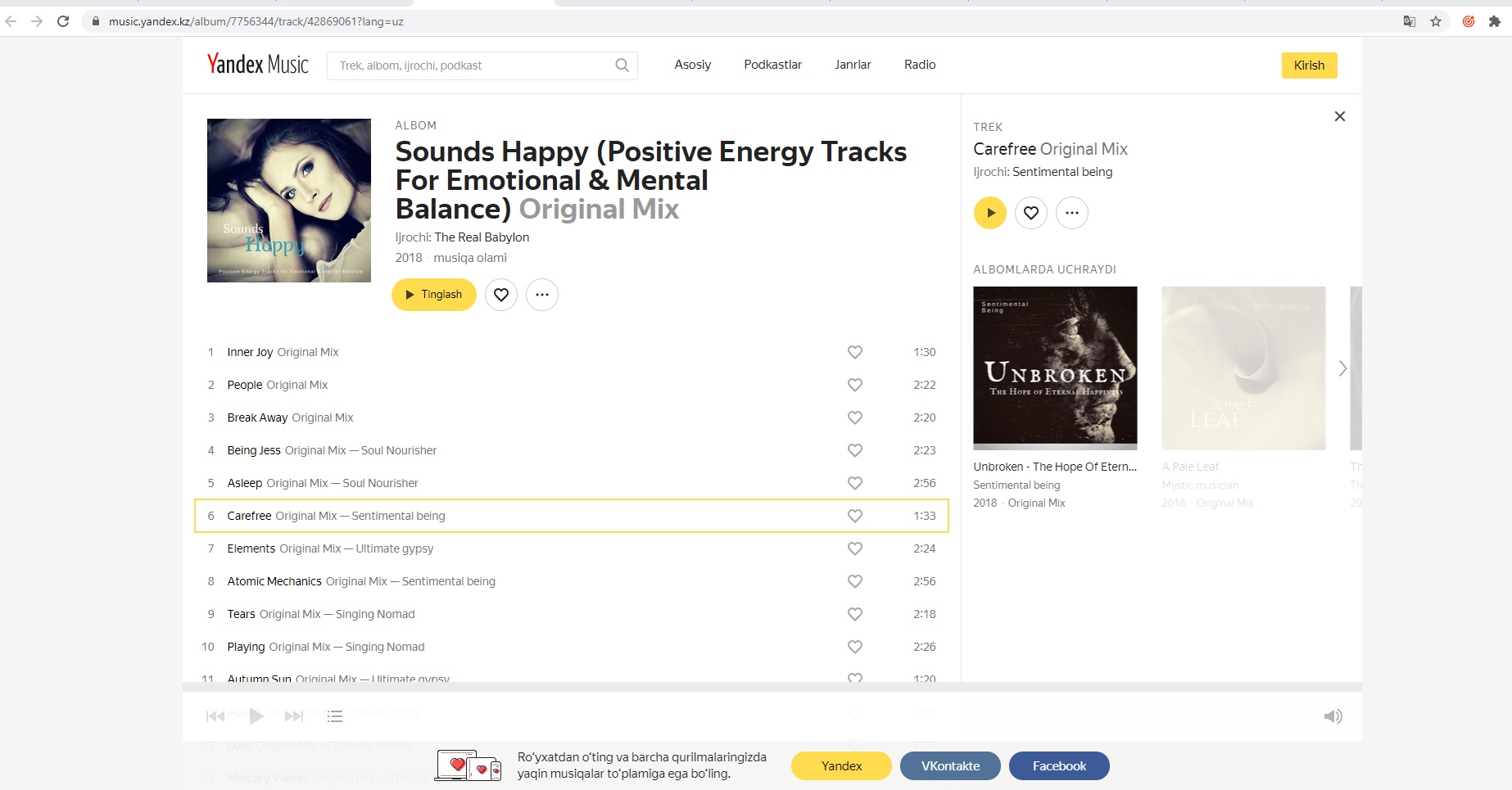Go to previous track in player bar
Screen dimensions: 1512x790
215,716
